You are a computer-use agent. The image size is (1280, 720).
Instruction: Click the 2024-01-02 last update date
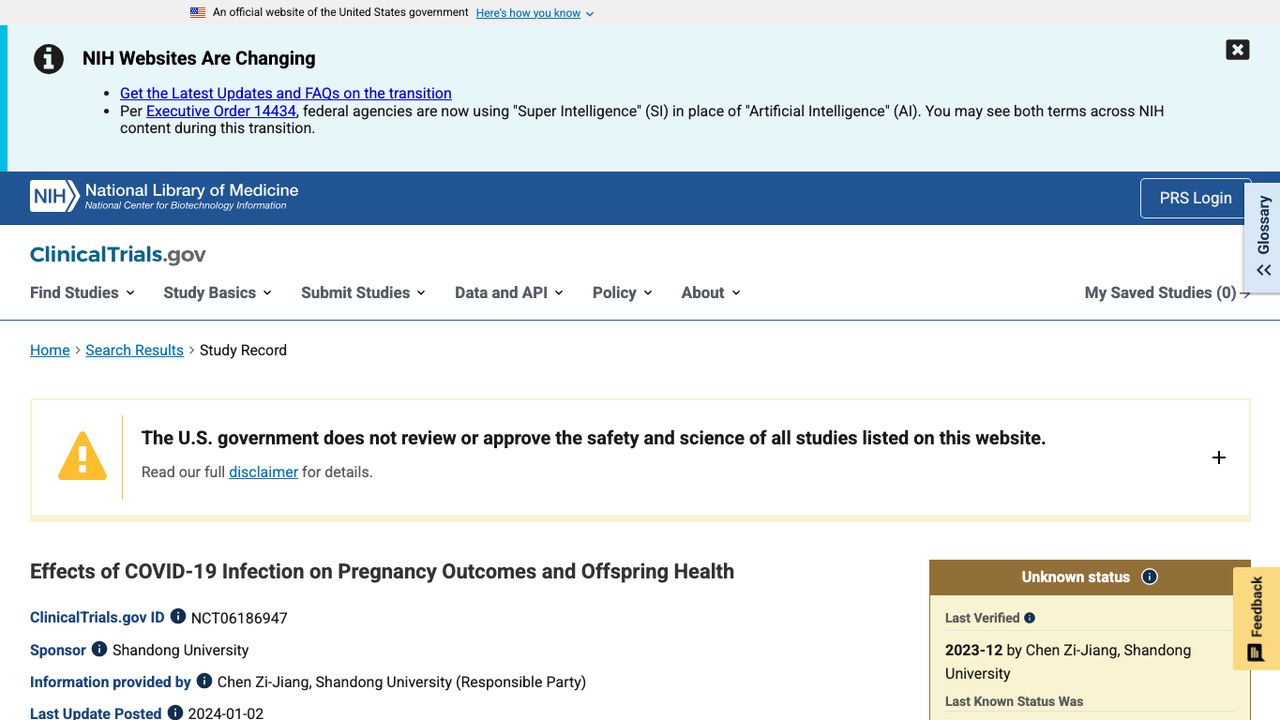click(x=226, y=713)
